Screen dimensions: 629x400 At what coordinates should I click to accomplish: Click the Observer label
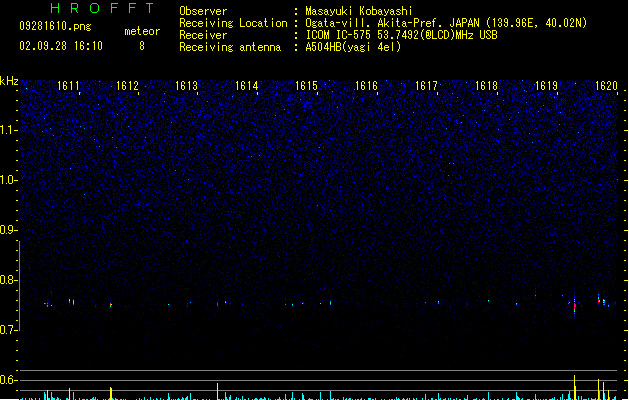pyautogui.click(x=203, y=11)
